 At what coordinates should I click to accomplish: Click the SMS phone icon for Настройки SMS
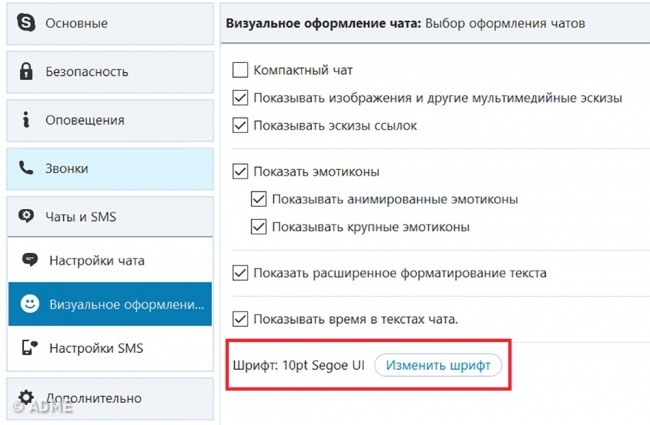(x=30, y=348)
